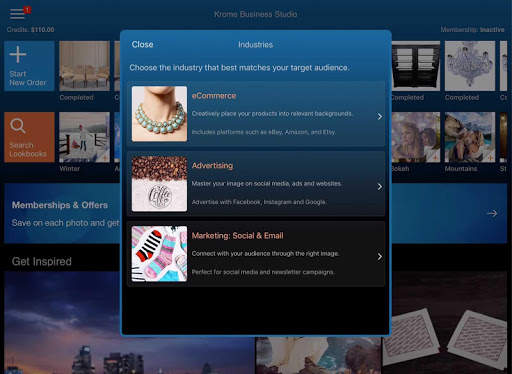Screen dimensions: 512x374
Task: Expand eCommerce using its chevron arrow
Action: [x=380, y=116]
